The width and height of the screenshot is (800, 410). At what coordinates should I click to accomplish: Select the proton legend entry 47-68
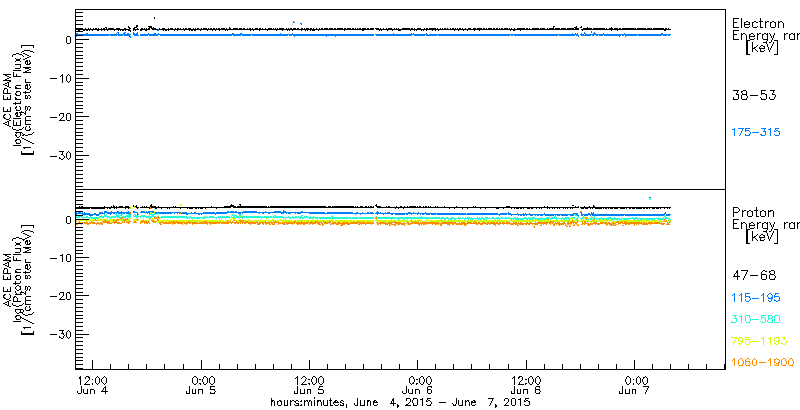(754, 276)
